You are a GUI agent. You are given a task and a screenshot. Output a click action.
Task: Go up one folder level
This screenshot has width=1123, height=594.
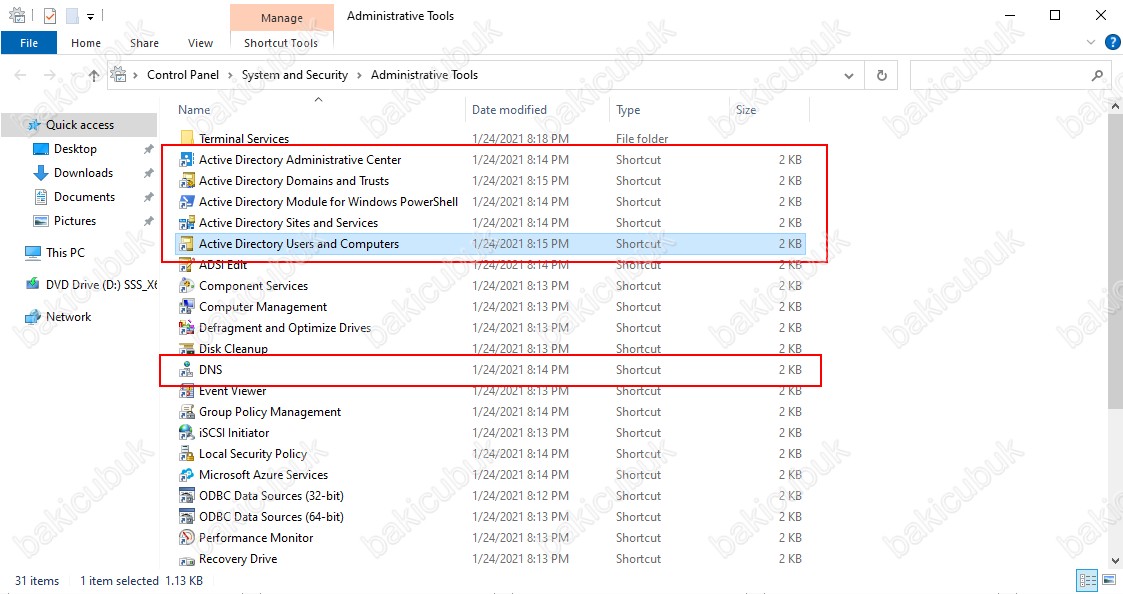(x=94, y=75)
